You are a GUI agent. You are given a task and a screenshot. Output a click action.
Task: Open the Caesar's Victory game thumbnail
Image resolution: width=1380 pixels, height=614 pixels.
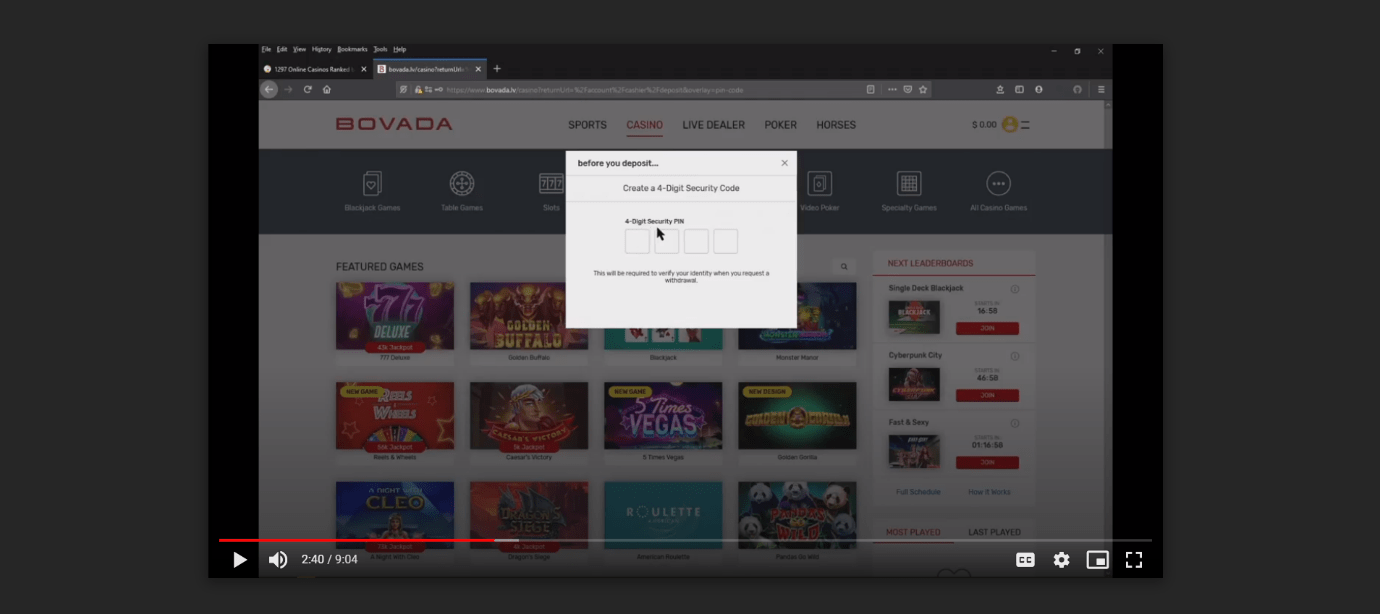(x=529, y=416)
